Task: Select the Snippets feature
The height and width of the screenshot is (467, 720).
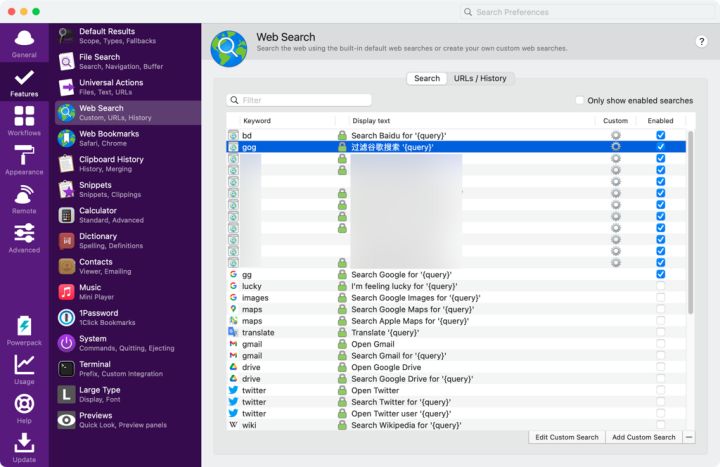Action: (x=128, y=190)
